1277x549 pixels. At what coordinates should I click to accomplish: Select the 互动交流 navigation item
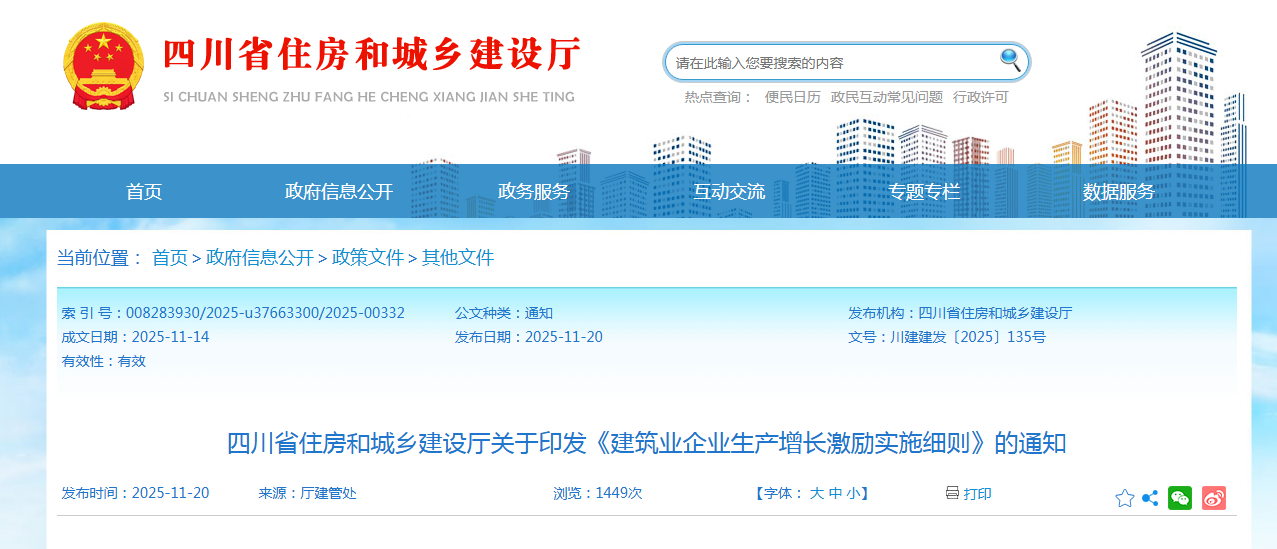[729, 192]
